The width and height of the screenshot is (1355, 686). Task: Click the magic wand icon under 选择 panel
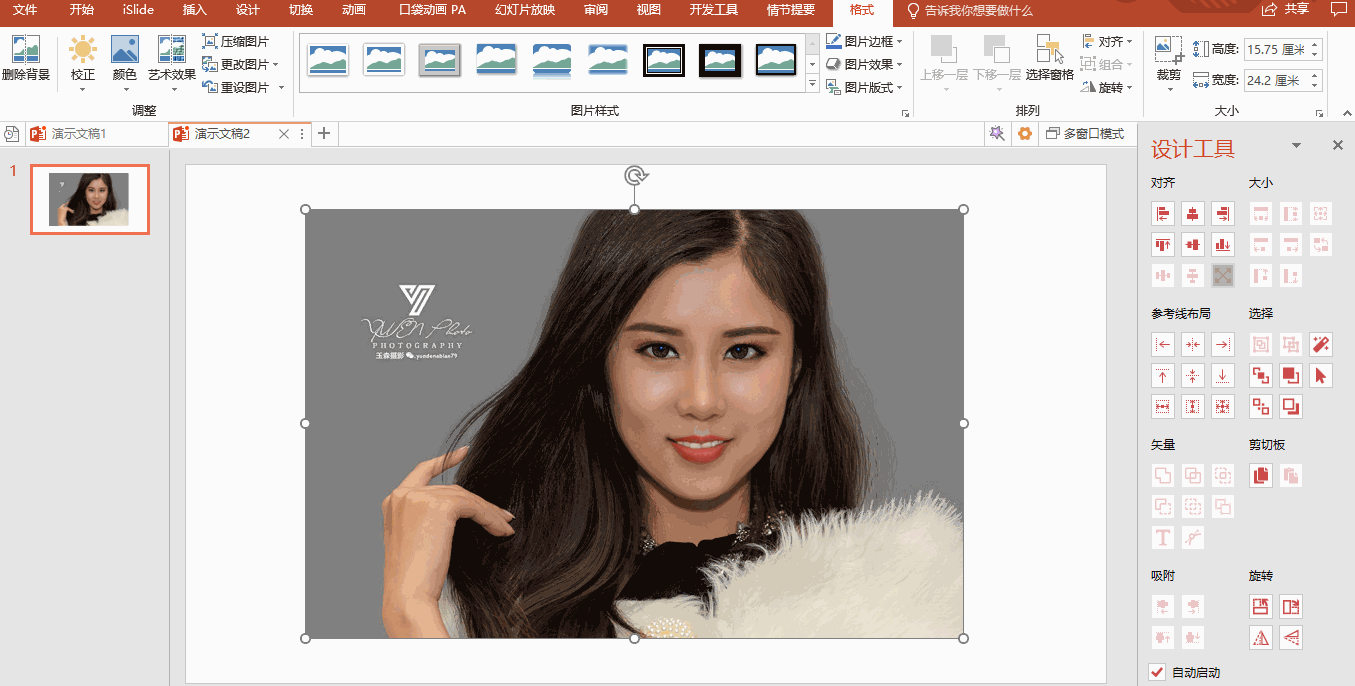pos(1320,344)
